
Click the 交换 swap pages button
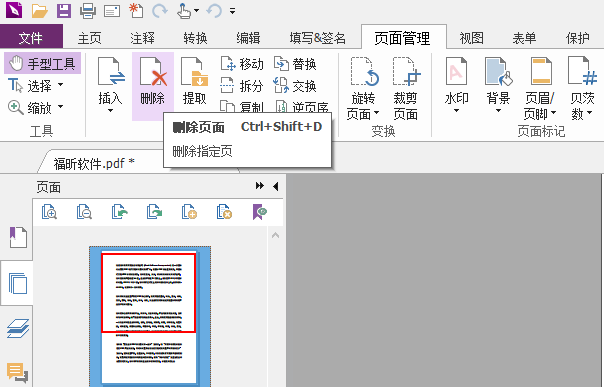[295, 86]
